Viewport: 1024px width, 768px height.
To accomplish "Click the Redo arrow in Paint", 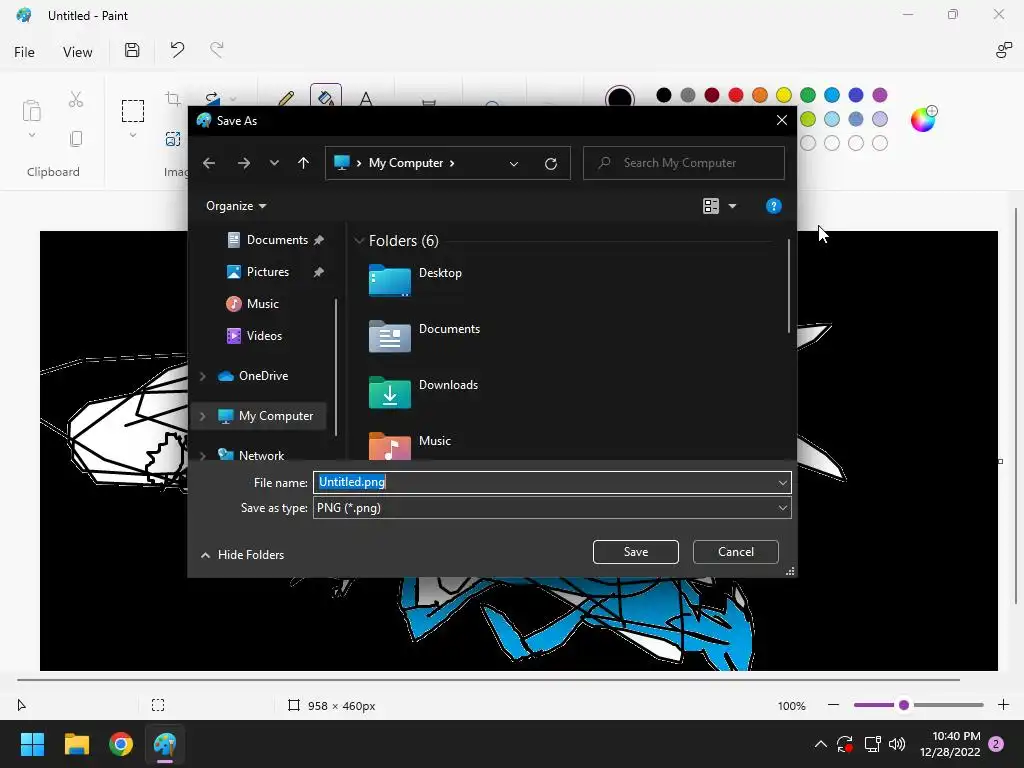I will 216,50.
